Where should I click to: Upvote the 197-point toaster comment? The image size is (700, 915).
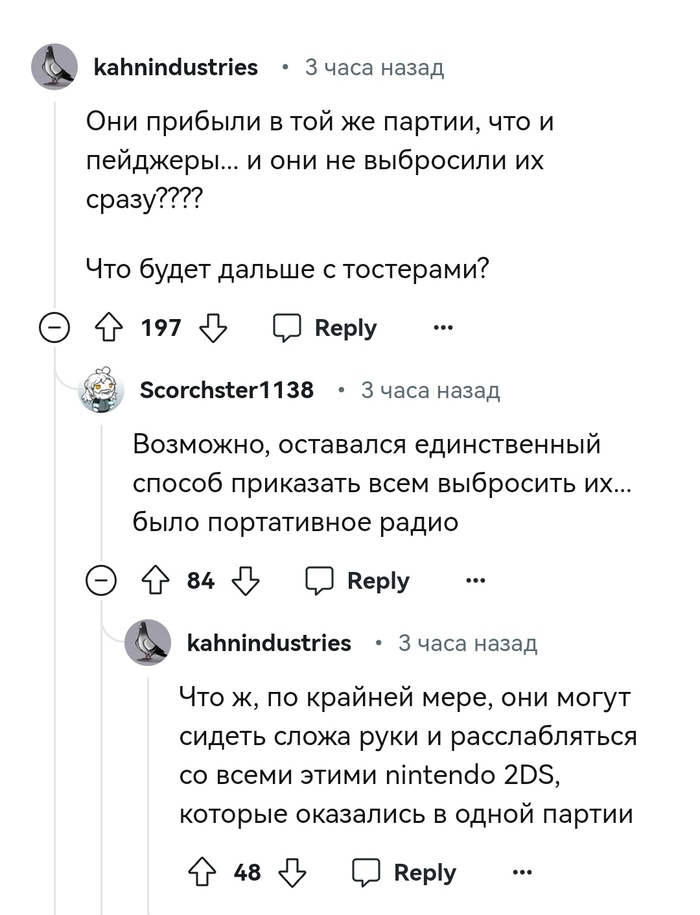[107, 328]
